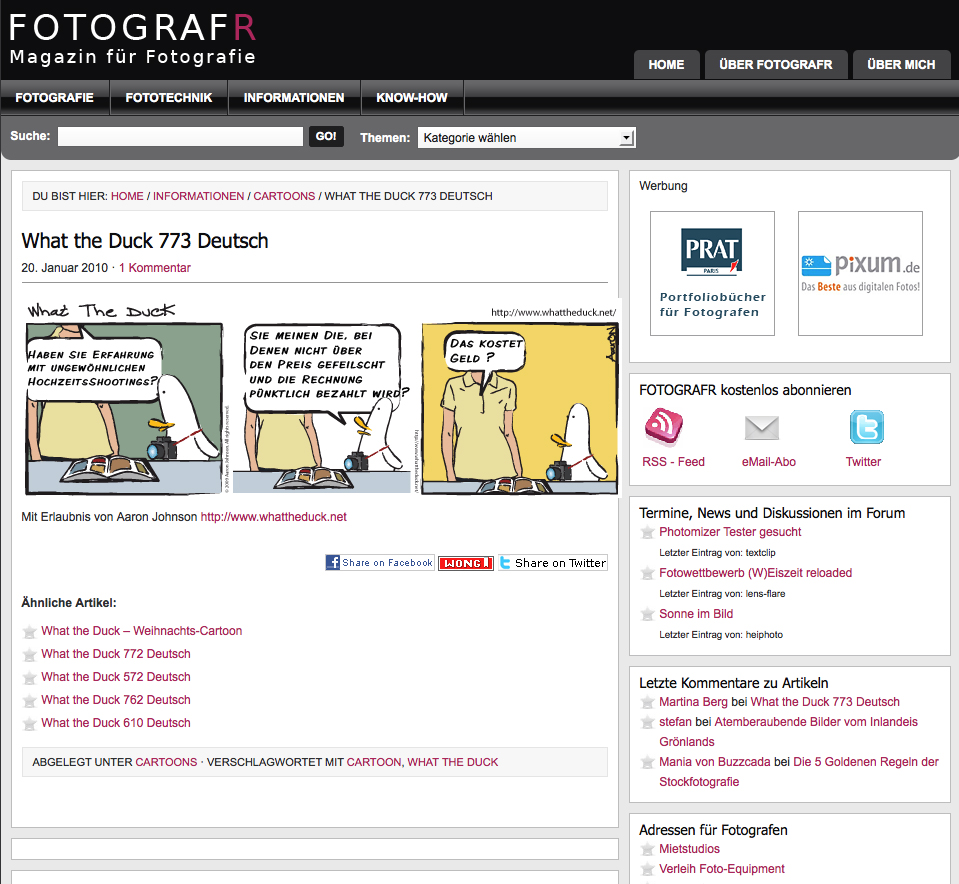Open the Verleih Foto-Equipment link
Screen dimensions: 959x884
click(x=722, y=869)
